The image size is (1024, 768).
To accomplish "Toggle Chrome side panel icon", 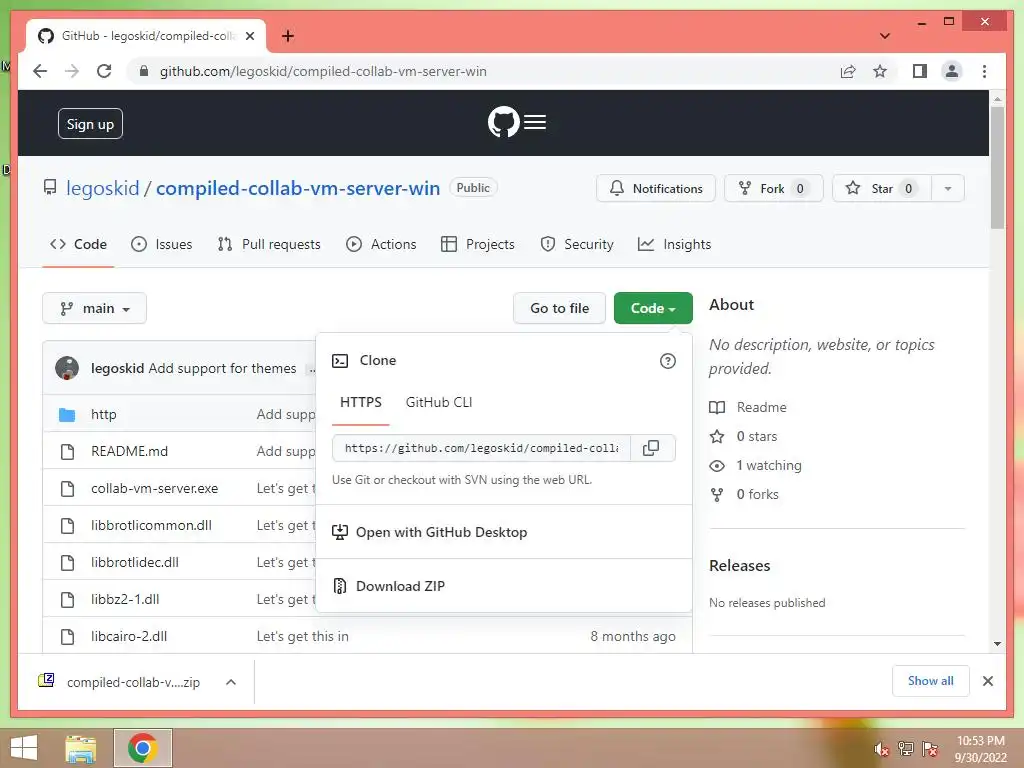I will point(920,71).
